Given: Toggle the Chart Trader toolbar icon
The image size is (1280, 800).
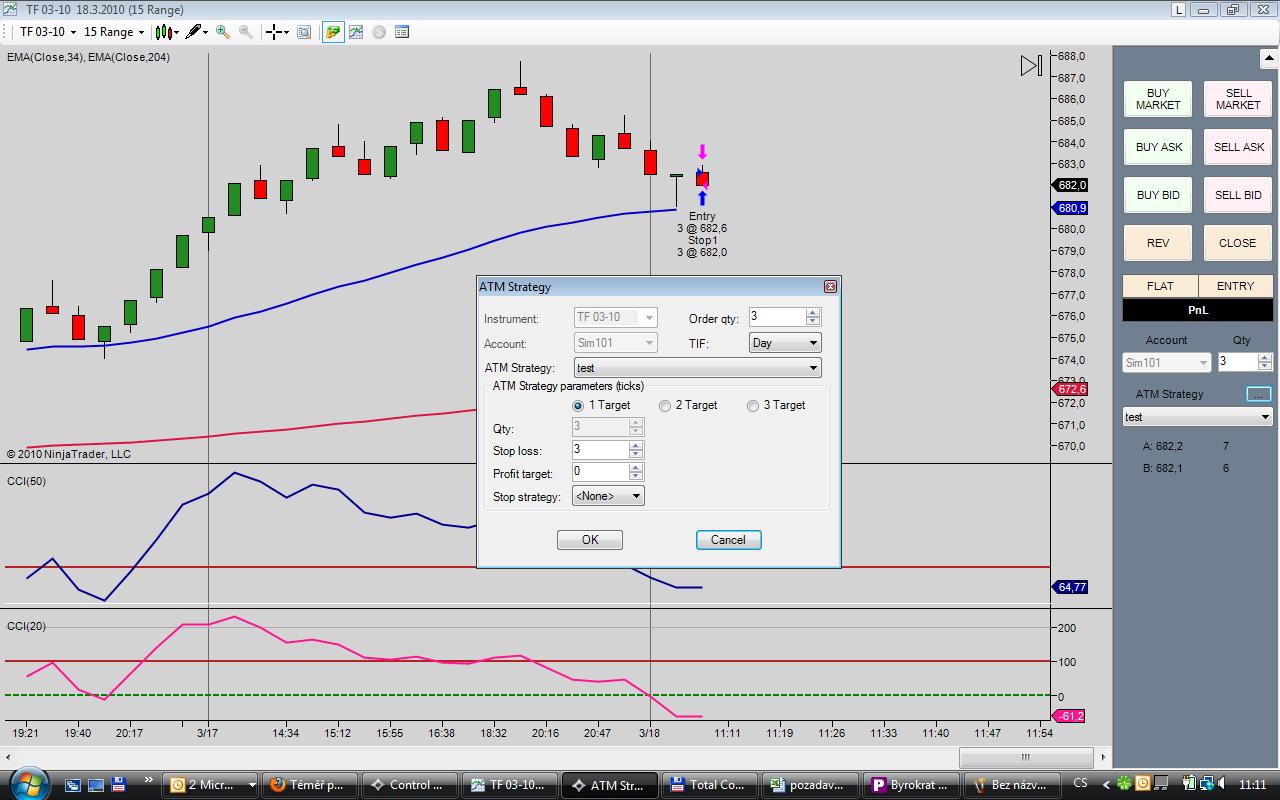Looking at the screenshot, I should coord(332,32).
